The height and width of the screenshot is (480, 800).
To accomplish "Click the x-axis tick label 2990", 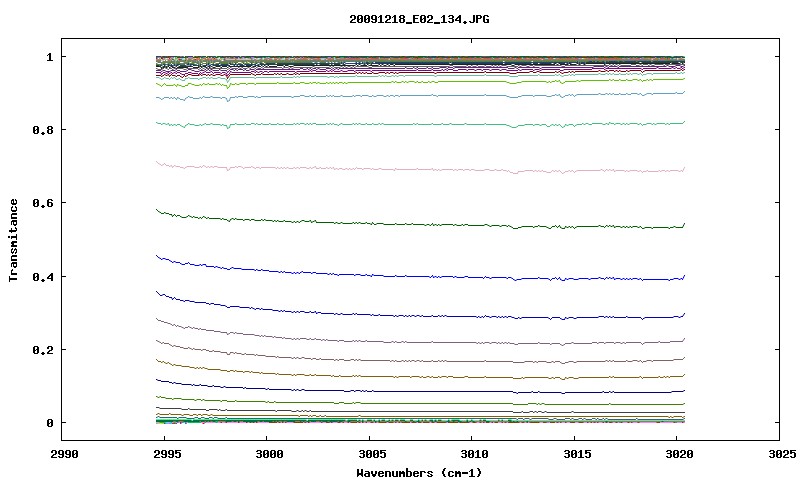I will [x=64, y=454].
